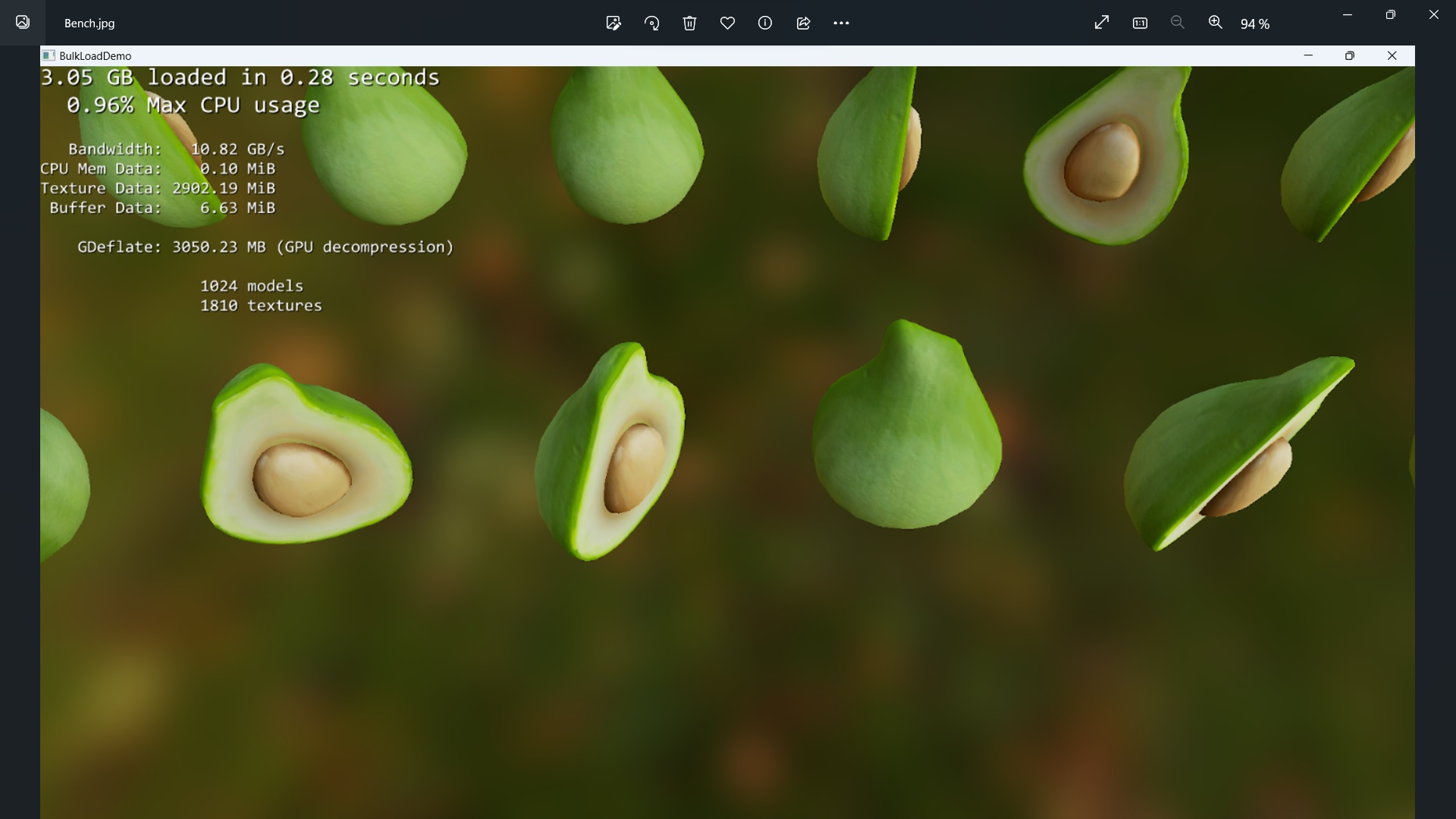Enter full screen view

click(1102, 23)
